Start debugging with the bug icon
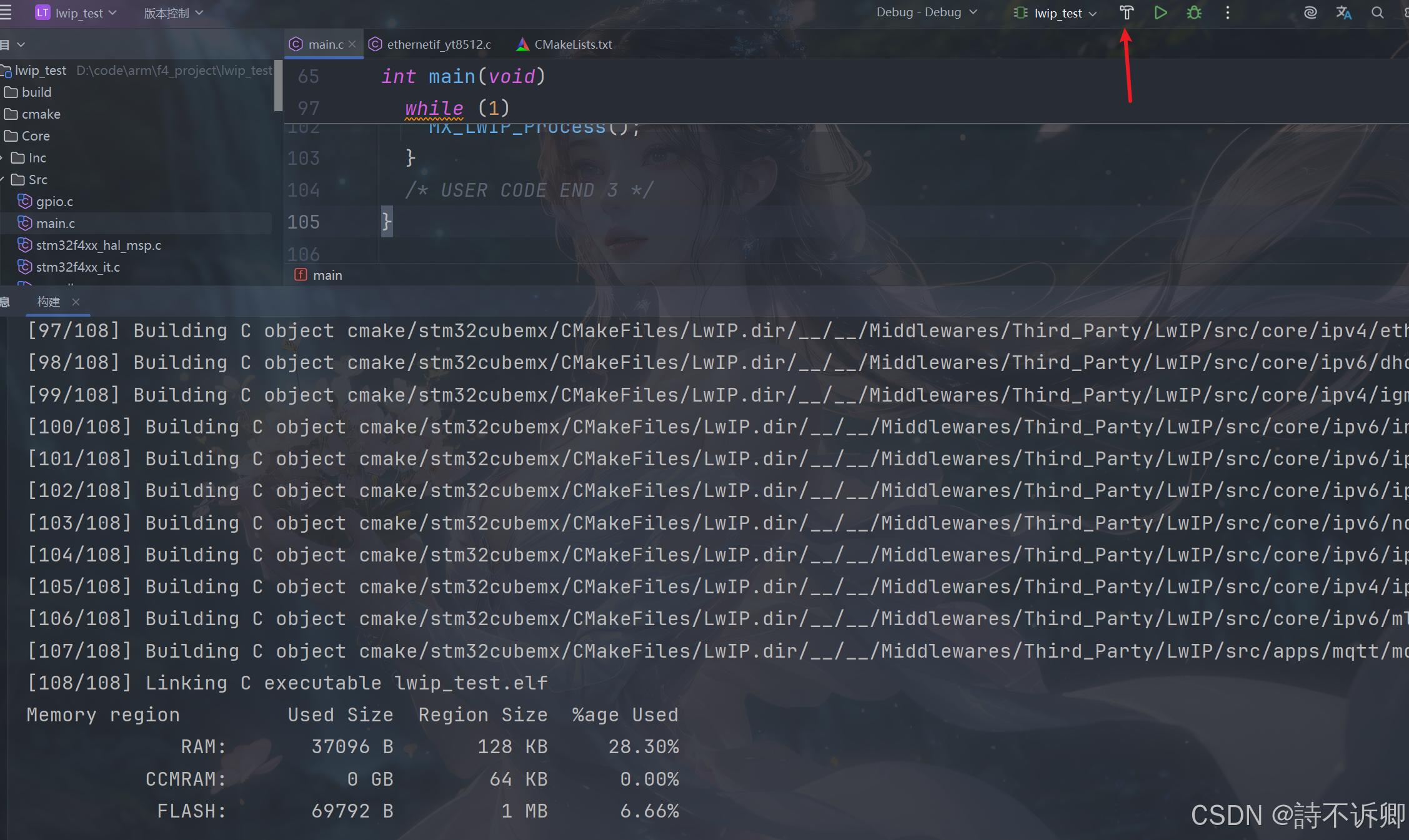The image size is (1409, 840). [x=1194, y=12]
